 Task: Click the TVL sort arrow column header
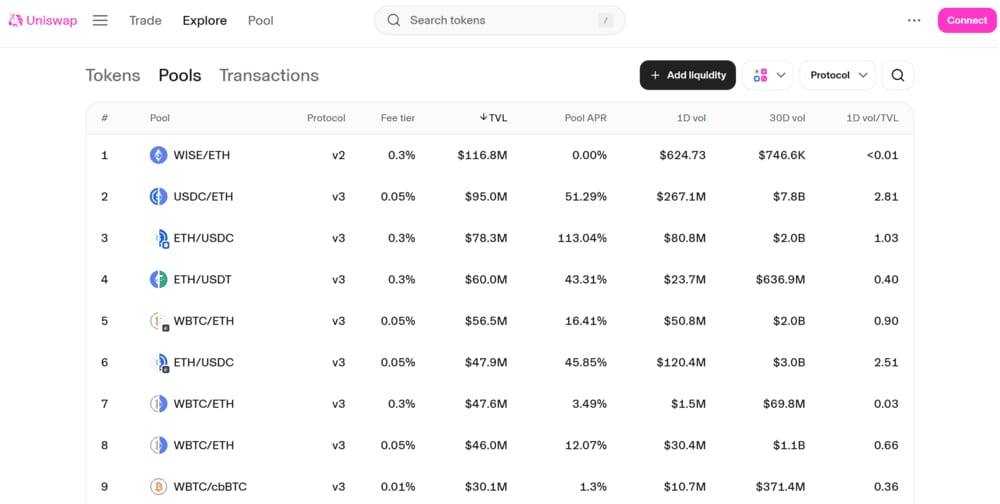[x=494, y=118]
